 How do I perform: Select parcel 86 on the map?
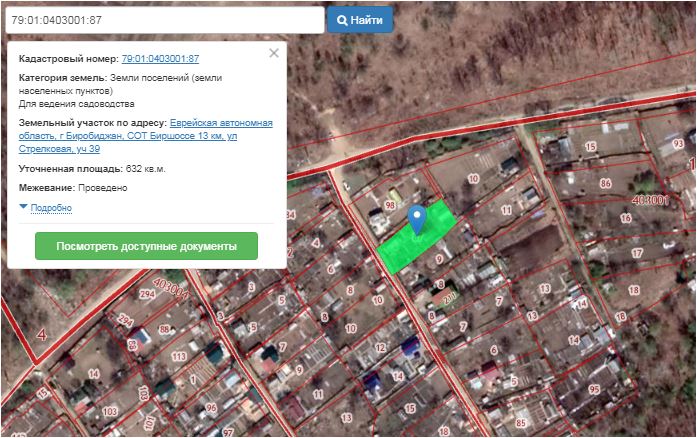[605, 184]
